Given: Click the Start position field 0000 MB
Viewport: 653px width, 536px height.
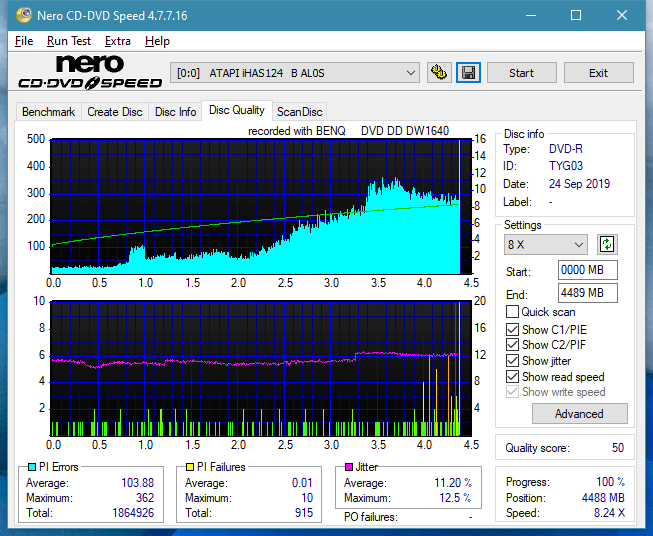Looking at the screenshot, I should pyautogui.click(x=588, y=270).
